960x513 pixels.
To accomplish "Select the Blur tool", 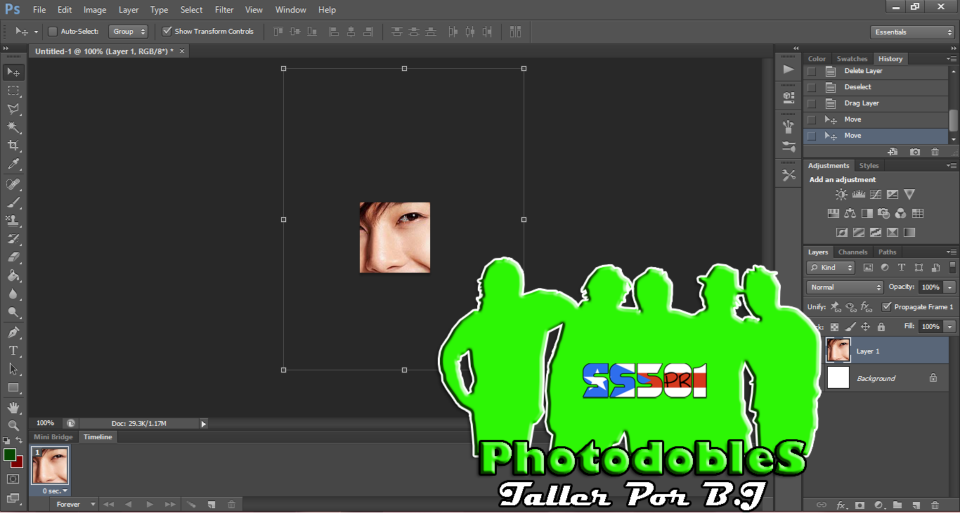I will coord(13,294).
